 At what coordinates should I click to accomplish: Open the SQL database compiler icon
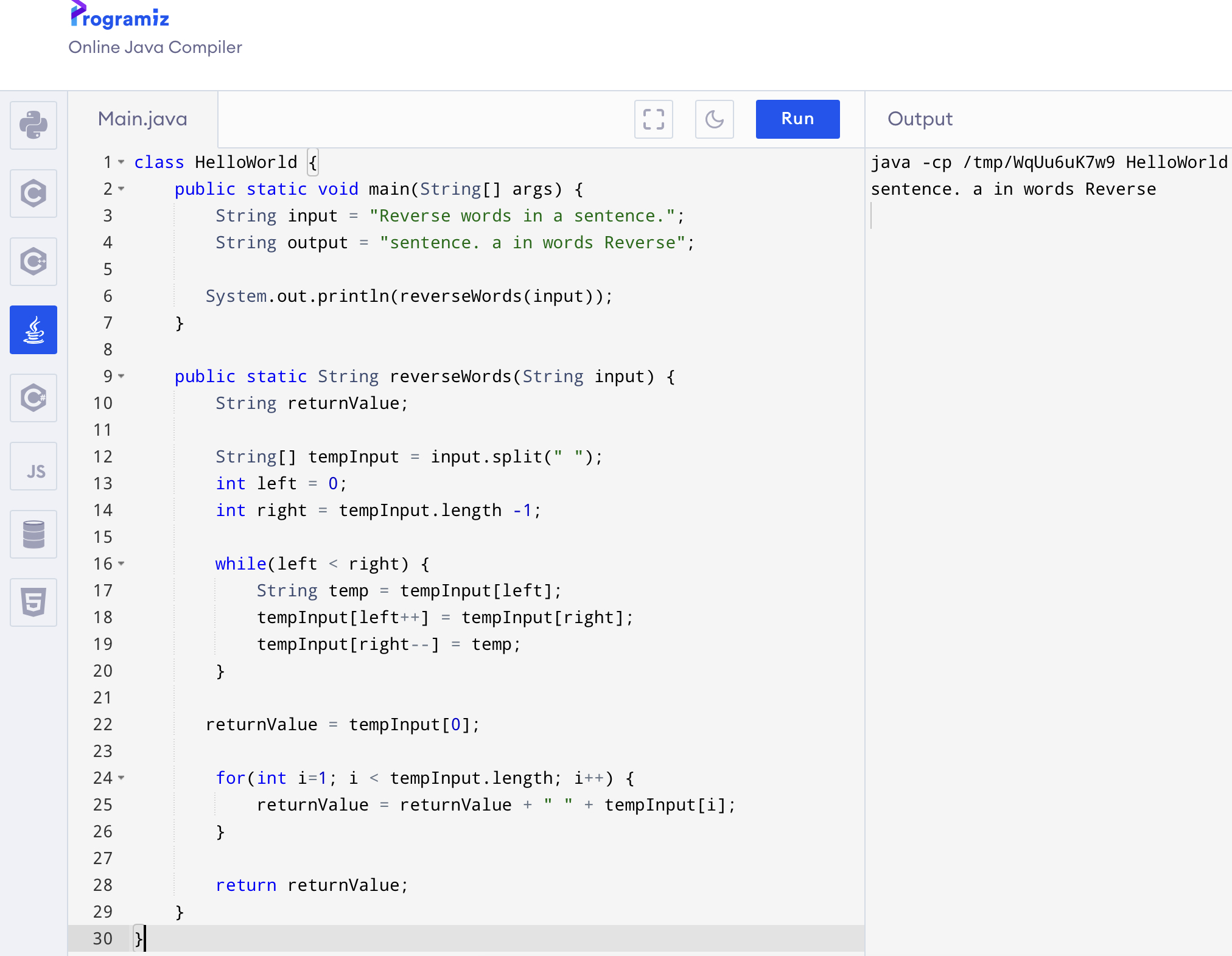pyautogui.click(x=33, y=534)
